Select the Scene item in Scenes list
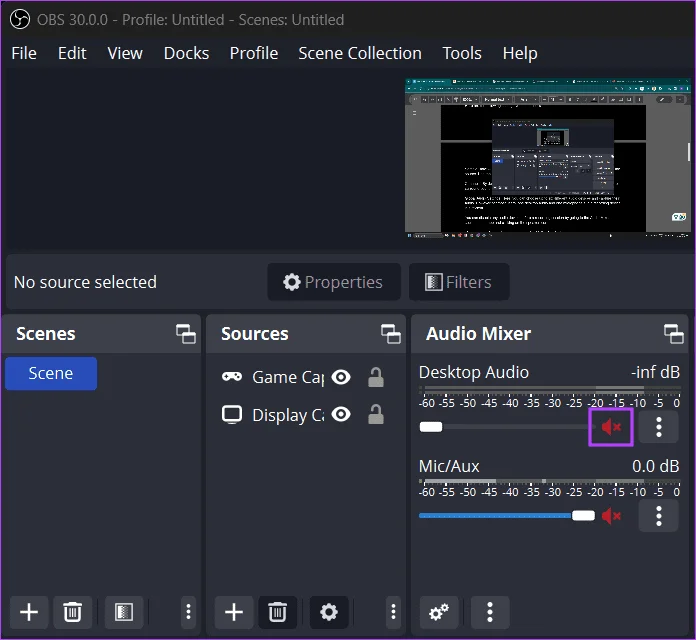Viewport: 696px width, 640px height. [x=51, y=373]
